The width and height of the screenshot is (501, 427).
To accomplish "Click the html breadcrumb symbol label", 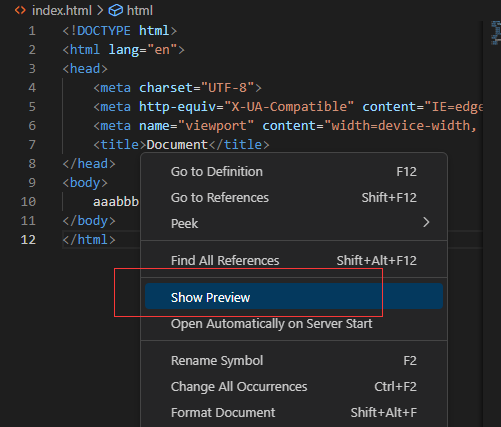I will [x=140, y=11].
